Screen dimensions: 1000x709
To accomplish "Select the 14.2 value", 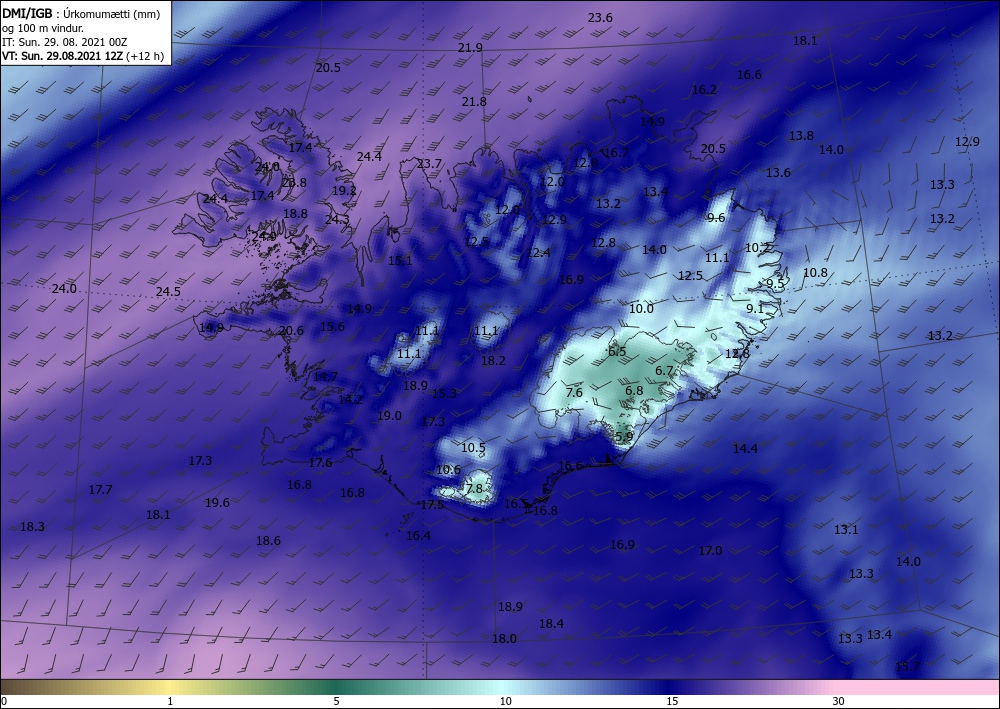I will click(x=350, y=400).
